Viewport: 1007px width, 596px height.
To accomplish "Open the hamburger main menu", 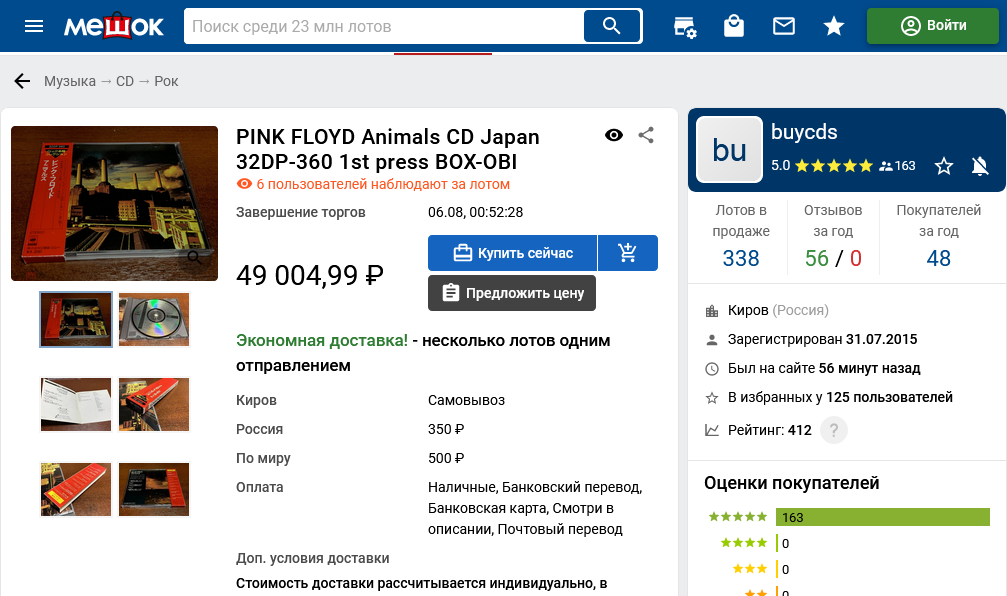I will click(33, 26).
